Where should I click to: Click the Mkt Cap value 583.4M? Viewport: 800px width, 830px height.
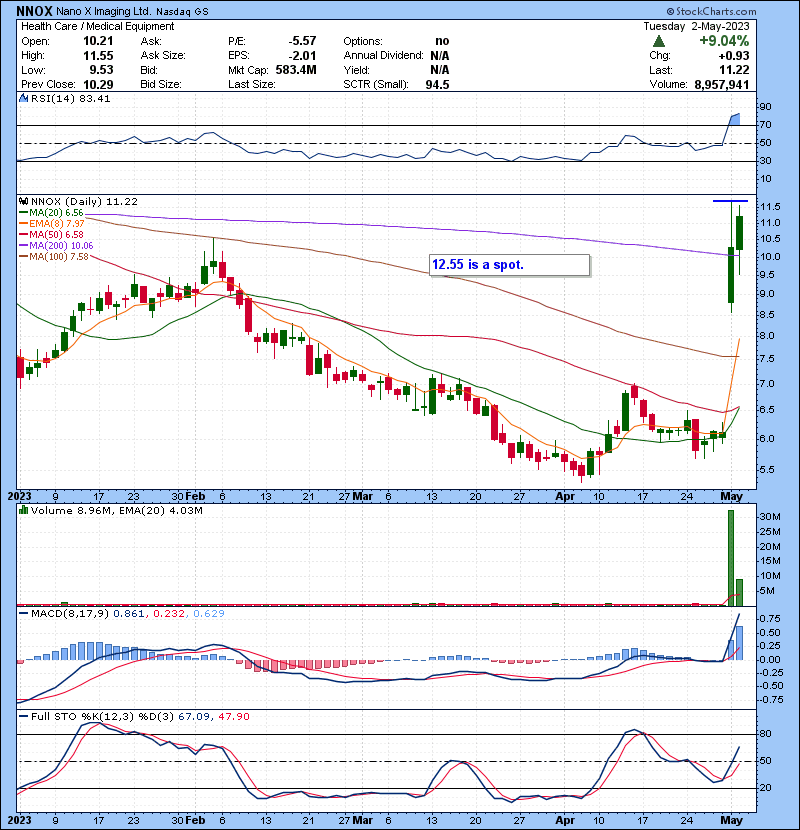296,70
